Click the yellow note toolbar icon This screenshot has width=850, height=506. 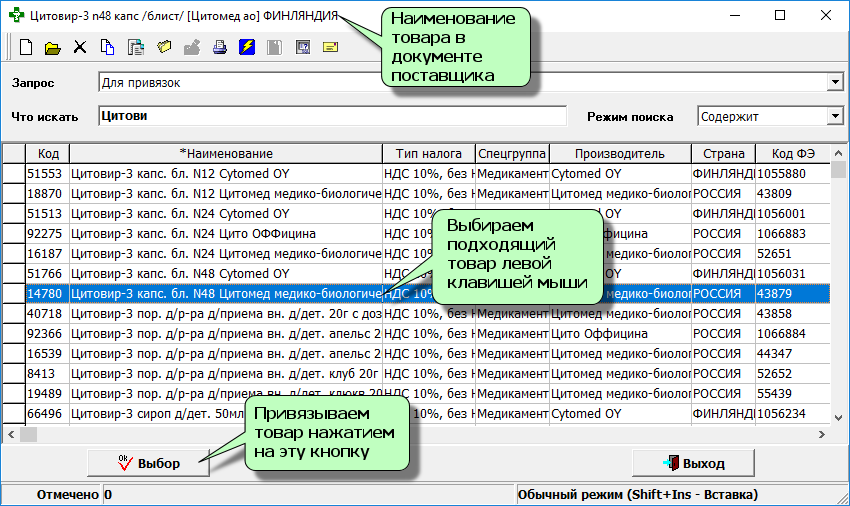coord(330,47)
